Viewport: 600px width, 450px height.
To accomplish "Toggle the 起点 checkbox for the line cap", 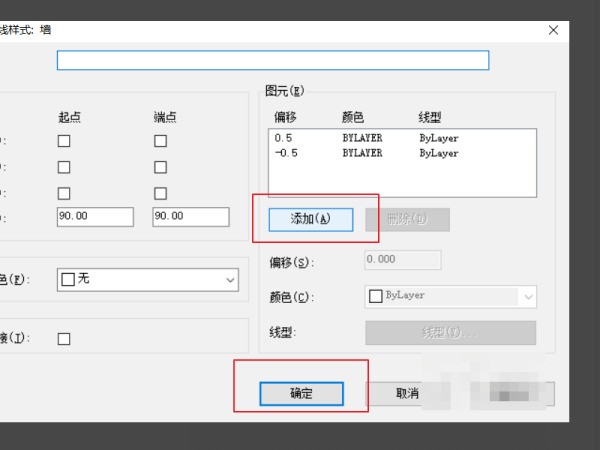I will (64, 142).
